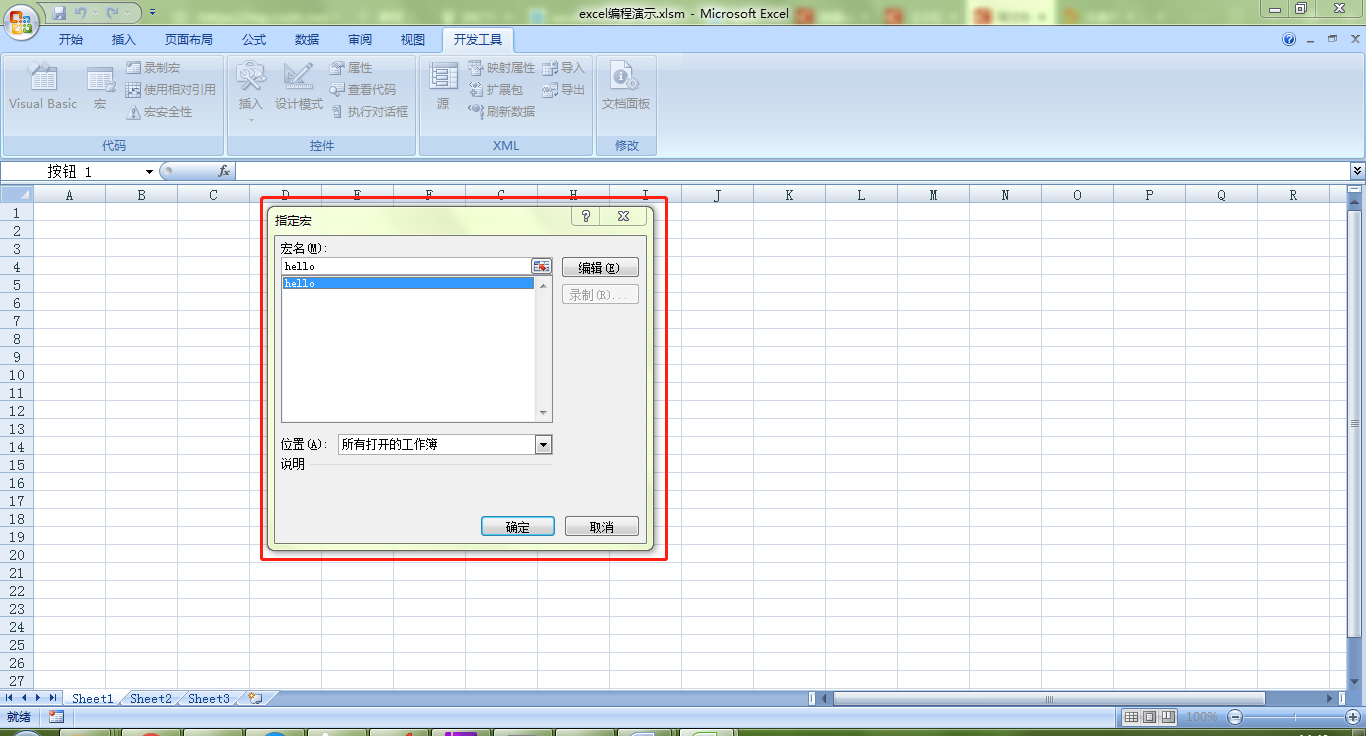Open the 插入 controls dropdown
Image resolution: width=1366 pixels, height=736 pixels.
click(250, 91)
